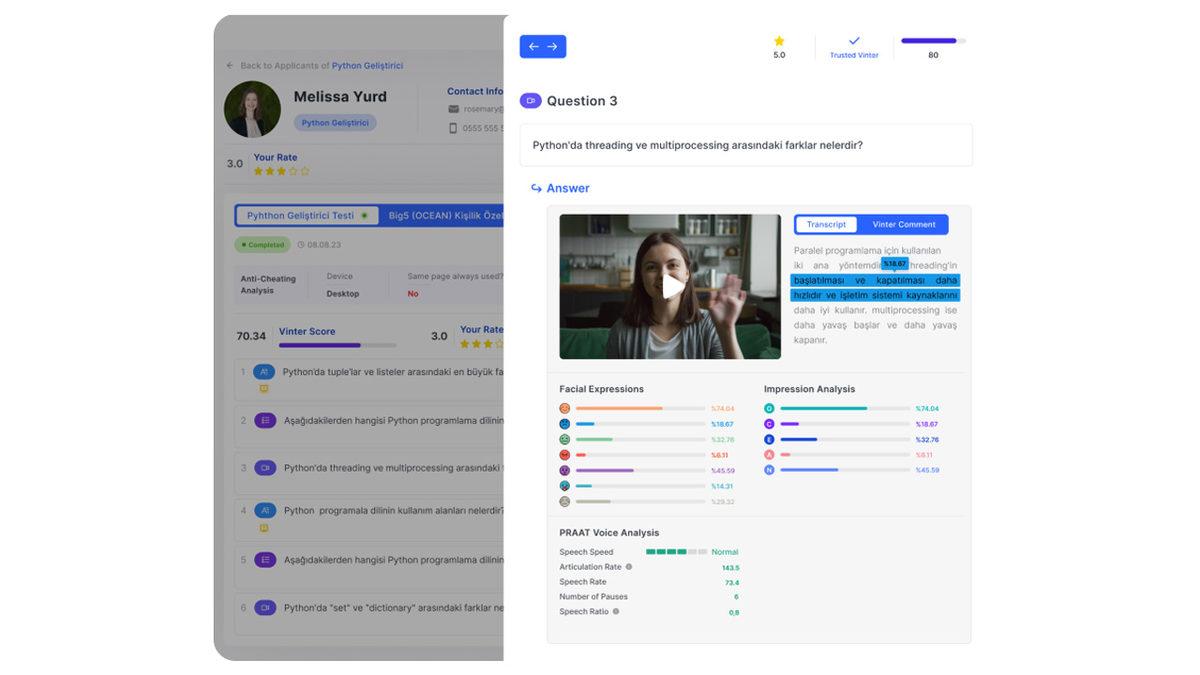The height and width of the screenshot is (675, 1200).
Task: Click the Python Geliştirici tag under Melissa Yurd
Action: coord(335,123)
